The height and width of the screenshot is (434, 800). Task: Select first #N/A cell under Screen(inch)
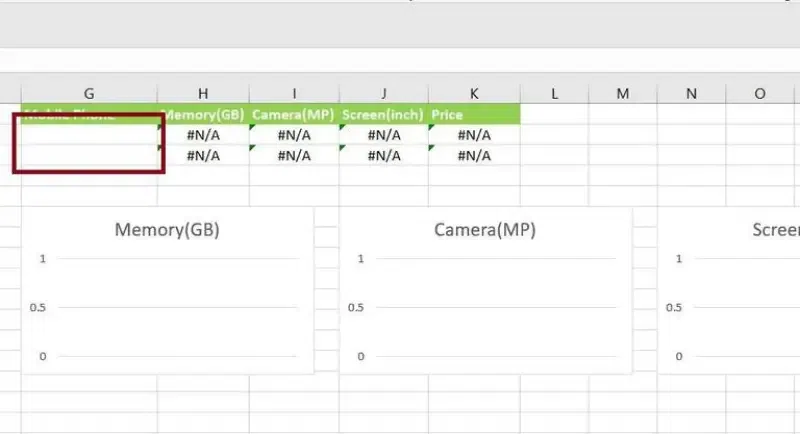pos(384,135)
